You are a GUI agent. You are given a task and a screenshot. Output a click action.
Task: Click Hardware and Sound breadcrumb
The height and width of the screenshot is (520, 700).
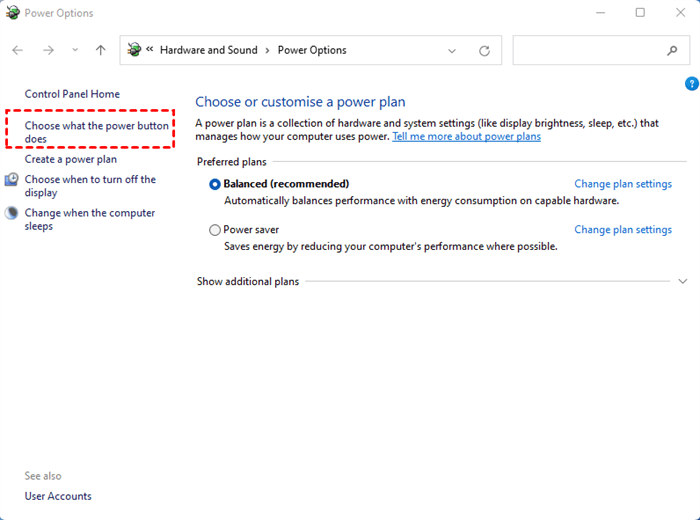(x=209, y=50)
